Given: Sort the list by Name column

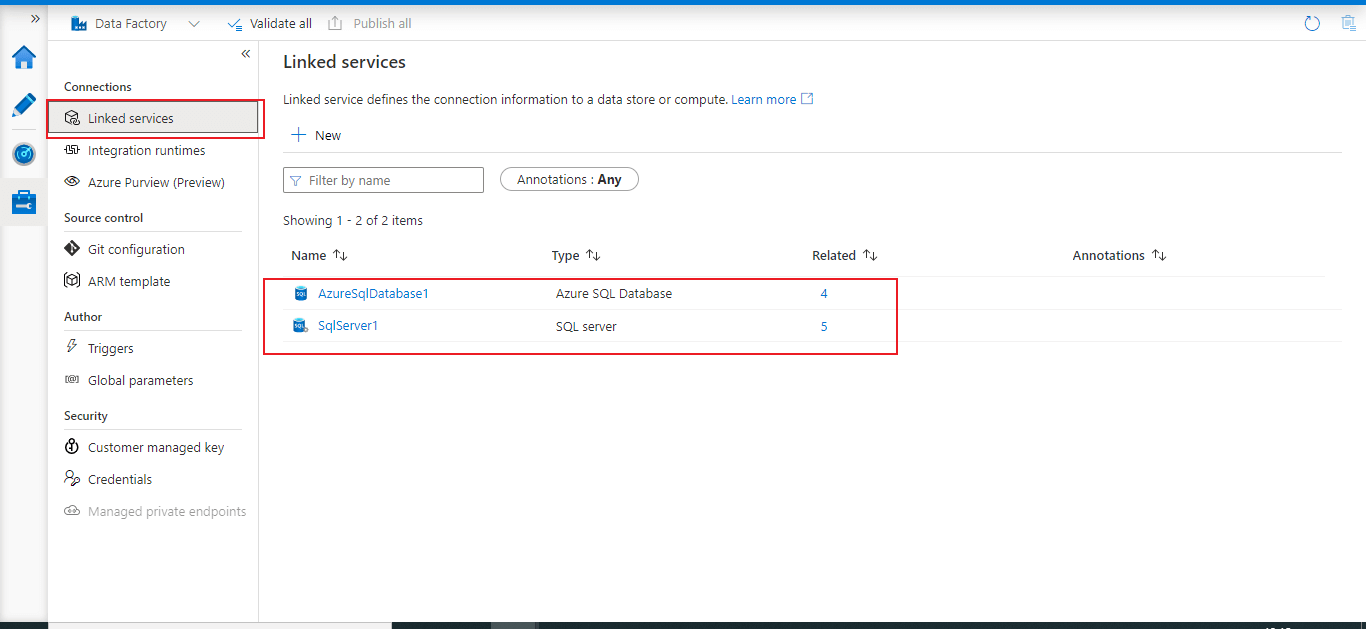Looking at the screenshot, I should point(340,256).
